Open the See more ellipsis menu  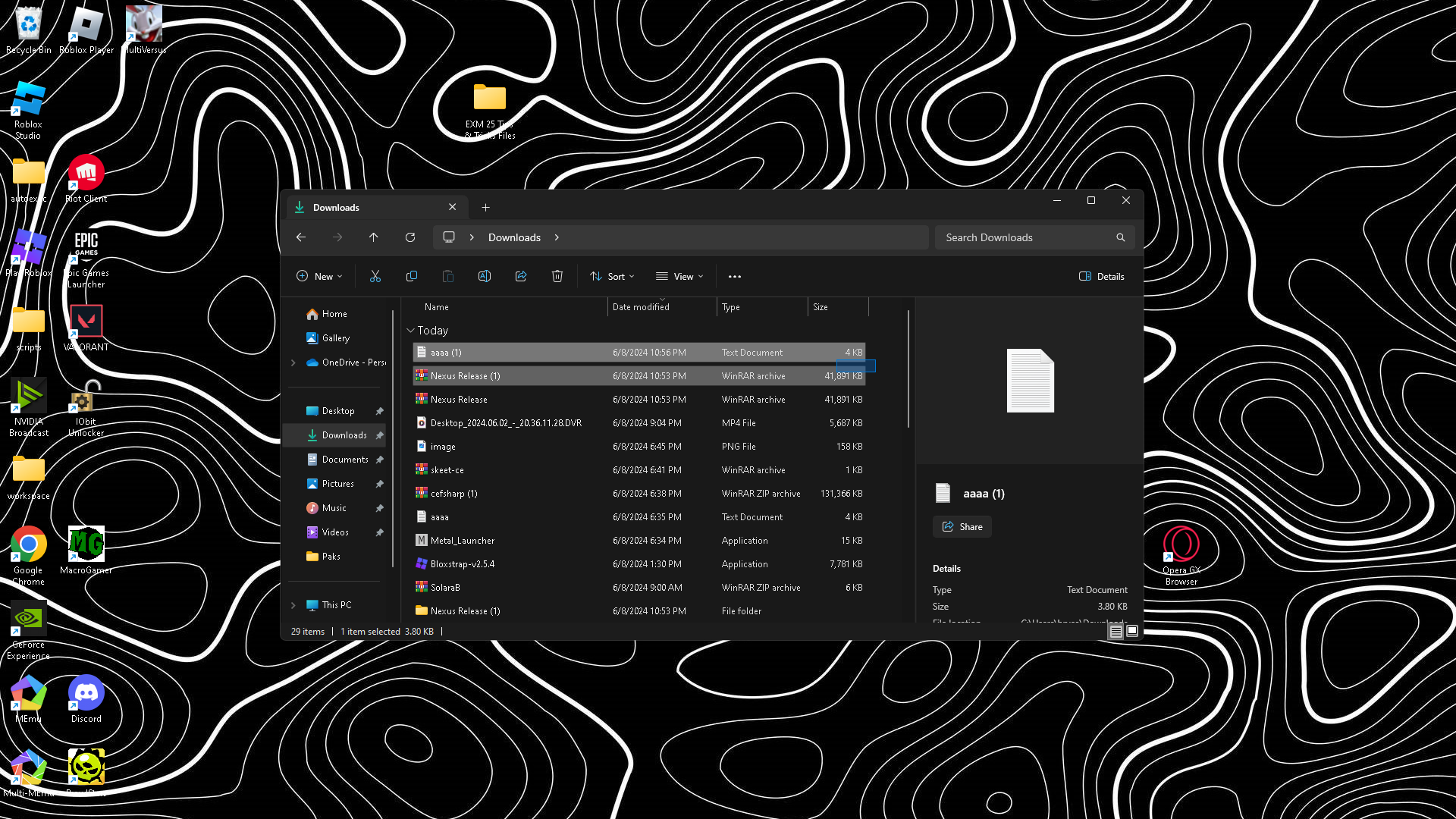734,276
